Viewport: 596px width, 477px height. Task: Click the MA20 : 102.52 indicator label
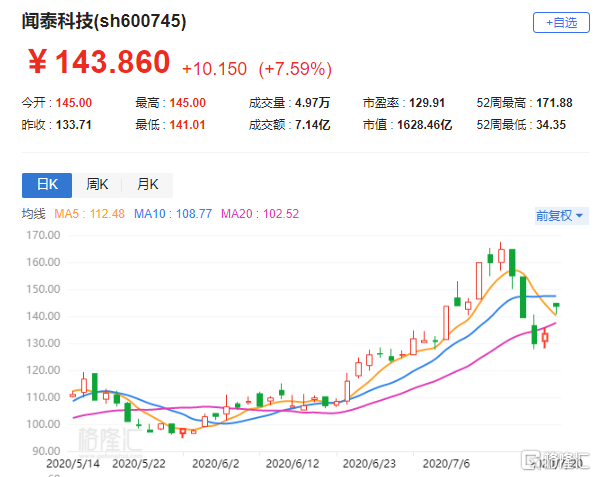coord(260,214)
